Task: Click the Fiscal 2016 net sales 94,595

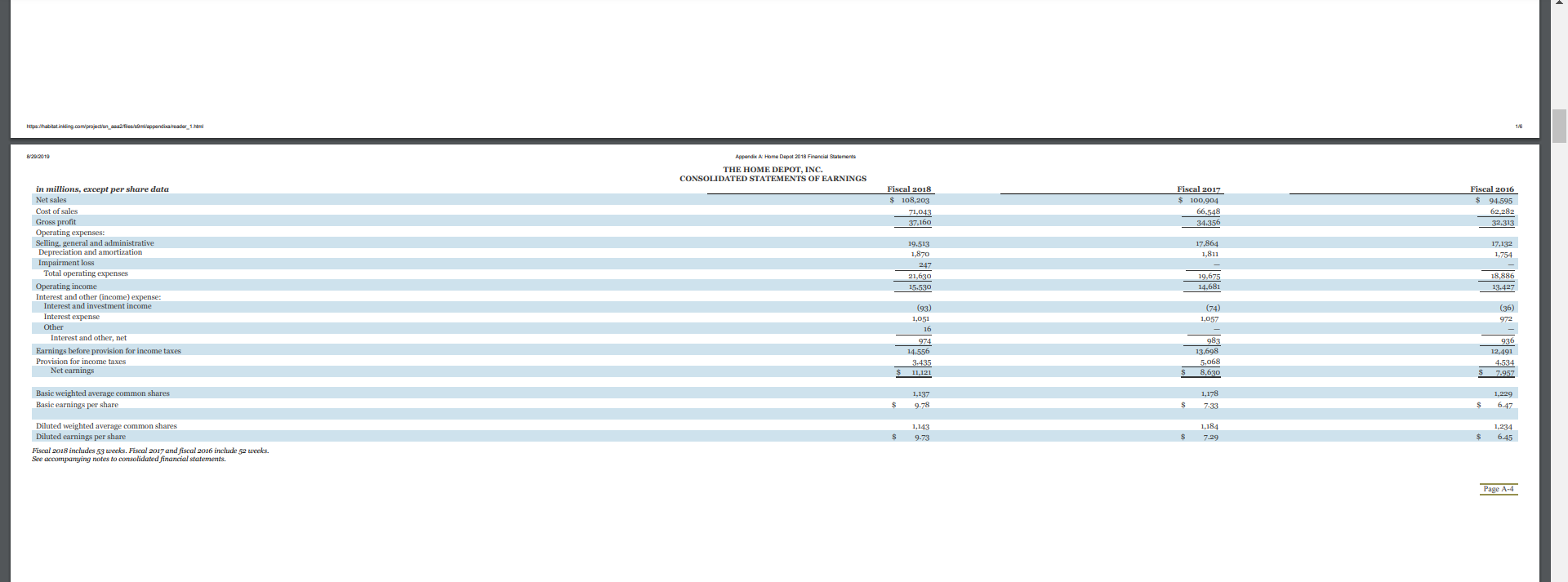Action: [1500, 200]
